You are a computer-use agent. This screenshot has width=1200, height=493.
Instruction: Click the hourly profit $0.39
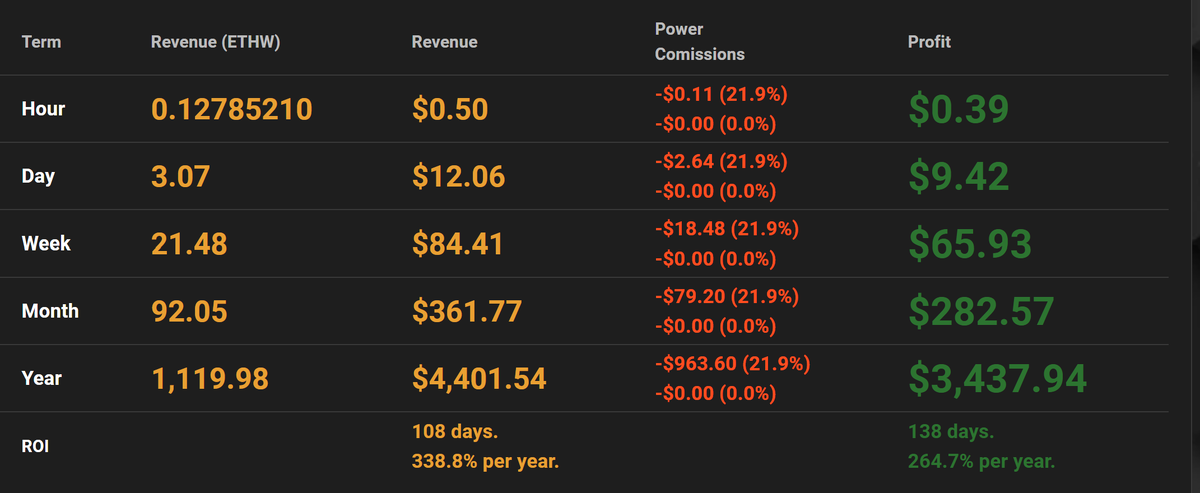(959, 109)
